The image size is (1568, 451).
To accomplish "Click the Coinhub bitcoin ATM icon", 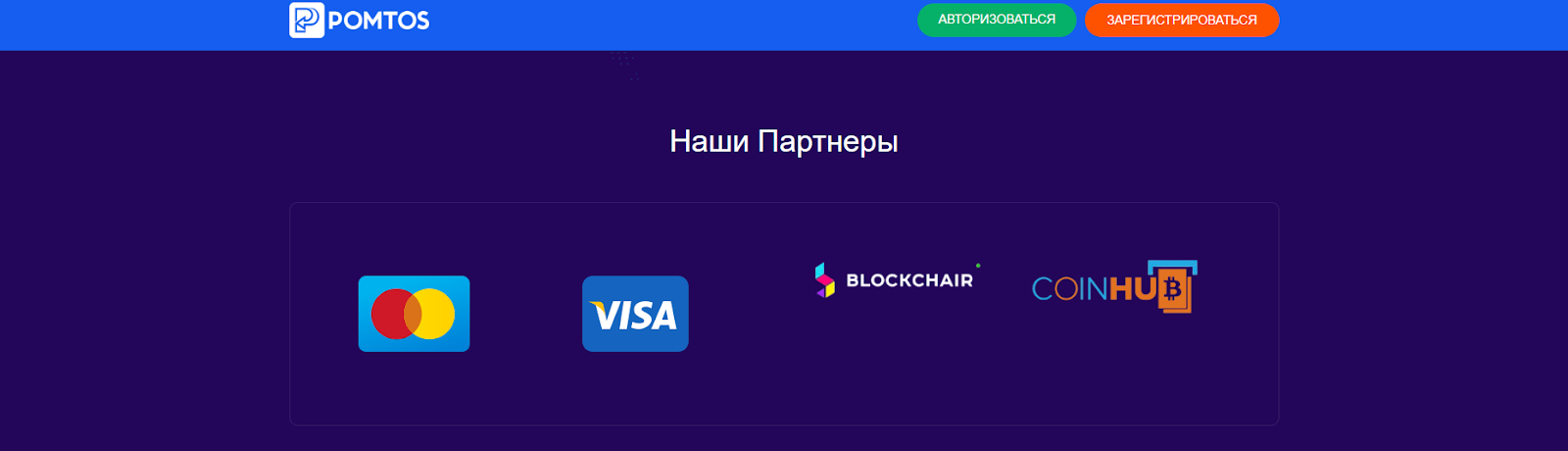I will 1173,286.
